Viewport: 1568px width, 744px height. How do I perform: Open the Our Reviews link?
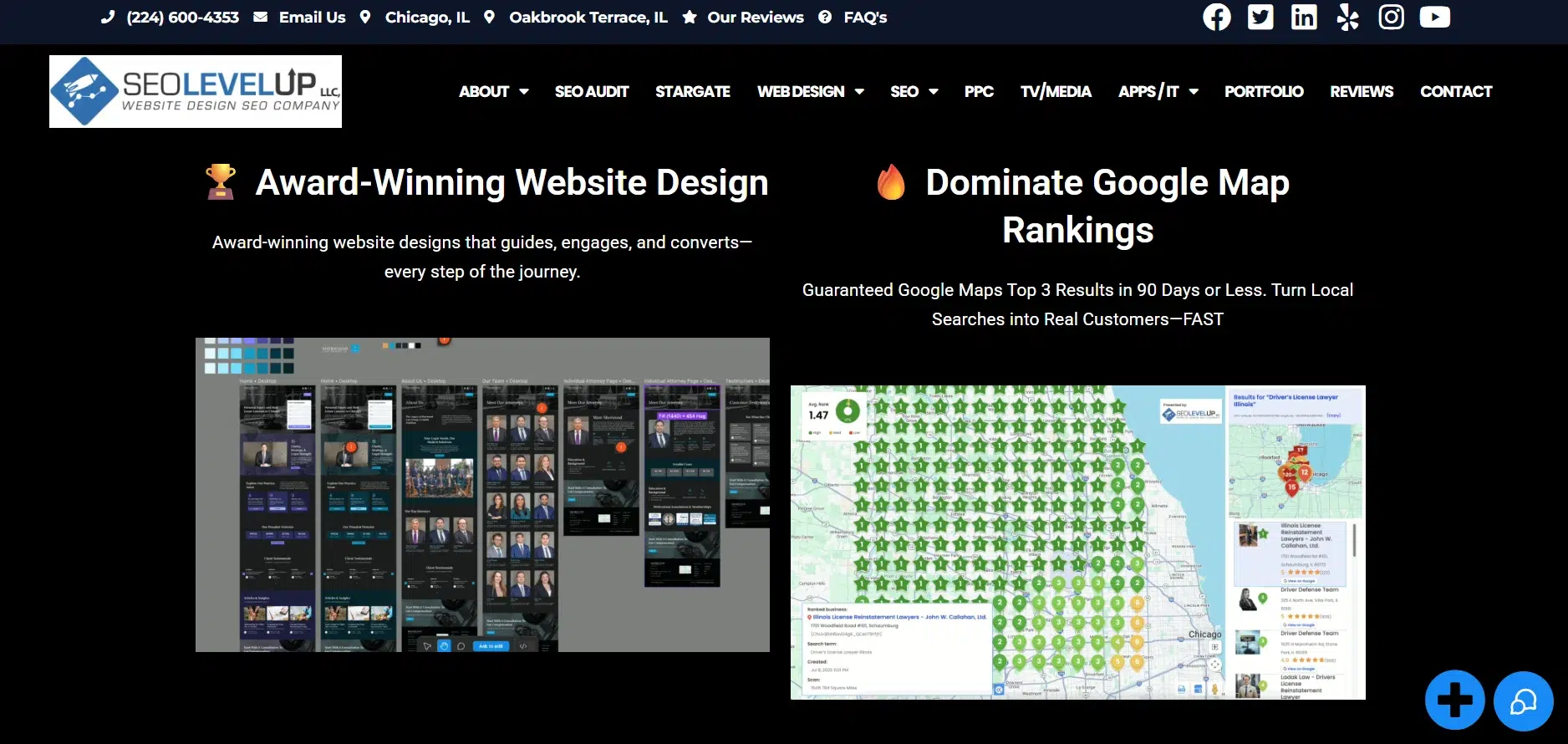pos(756,17)
